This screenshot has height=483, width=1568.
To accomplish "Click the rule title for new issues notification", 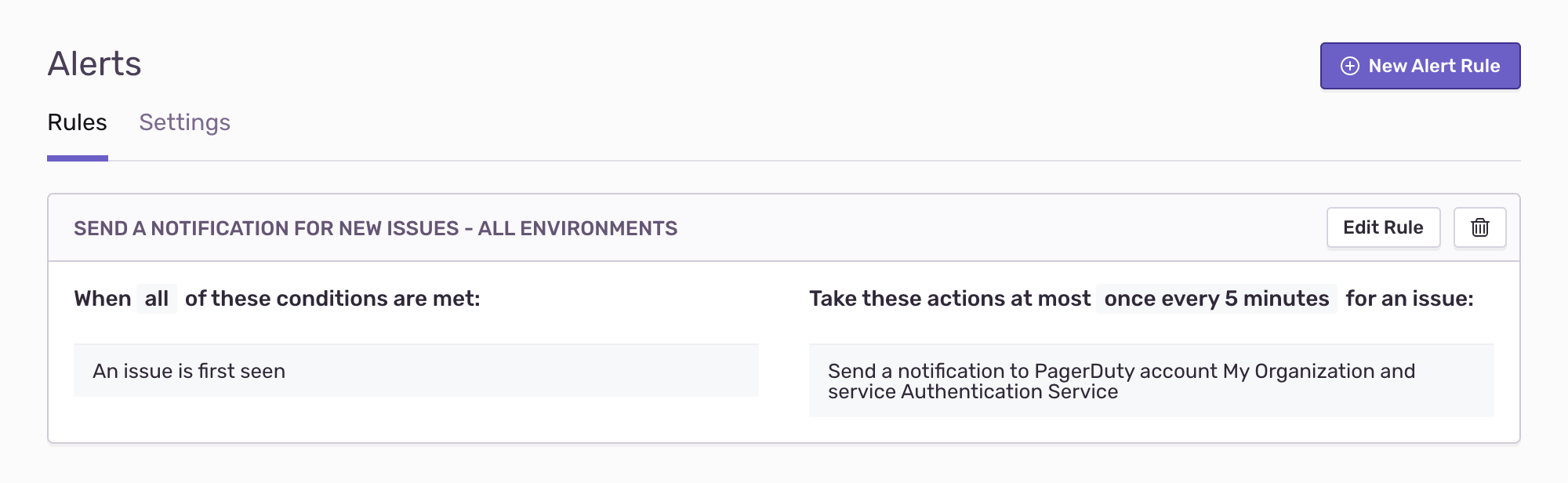I will coord(376,228).
